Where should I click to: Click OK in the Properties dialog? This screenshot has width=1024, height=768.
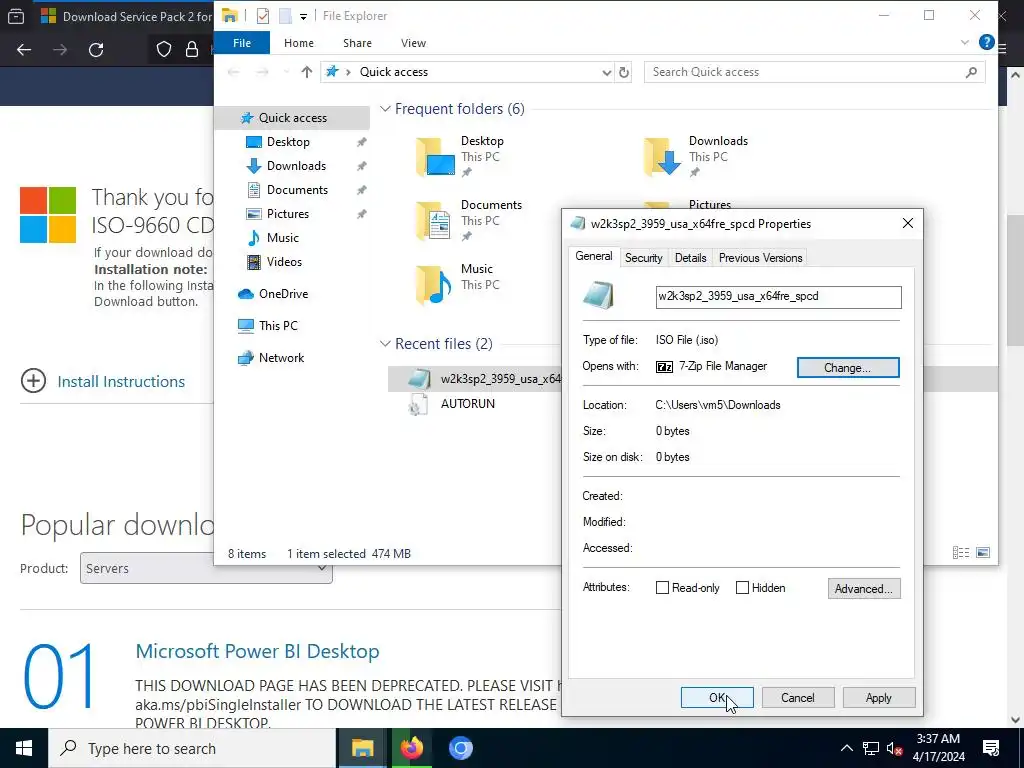coord(716,697)
